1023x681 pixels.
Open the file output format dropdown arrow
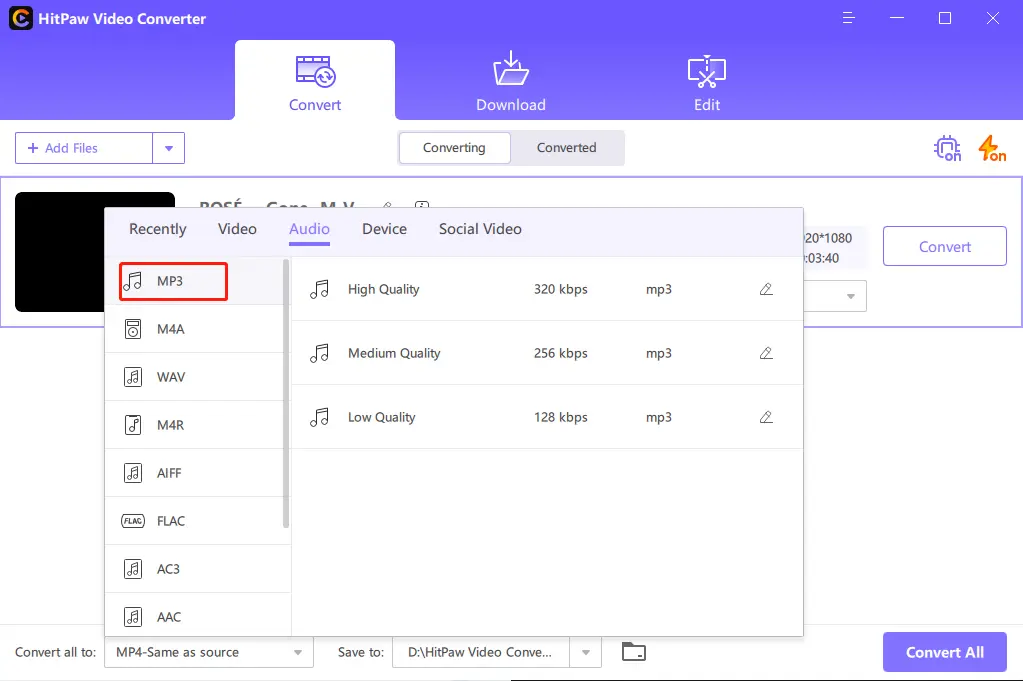click(851, 296)
